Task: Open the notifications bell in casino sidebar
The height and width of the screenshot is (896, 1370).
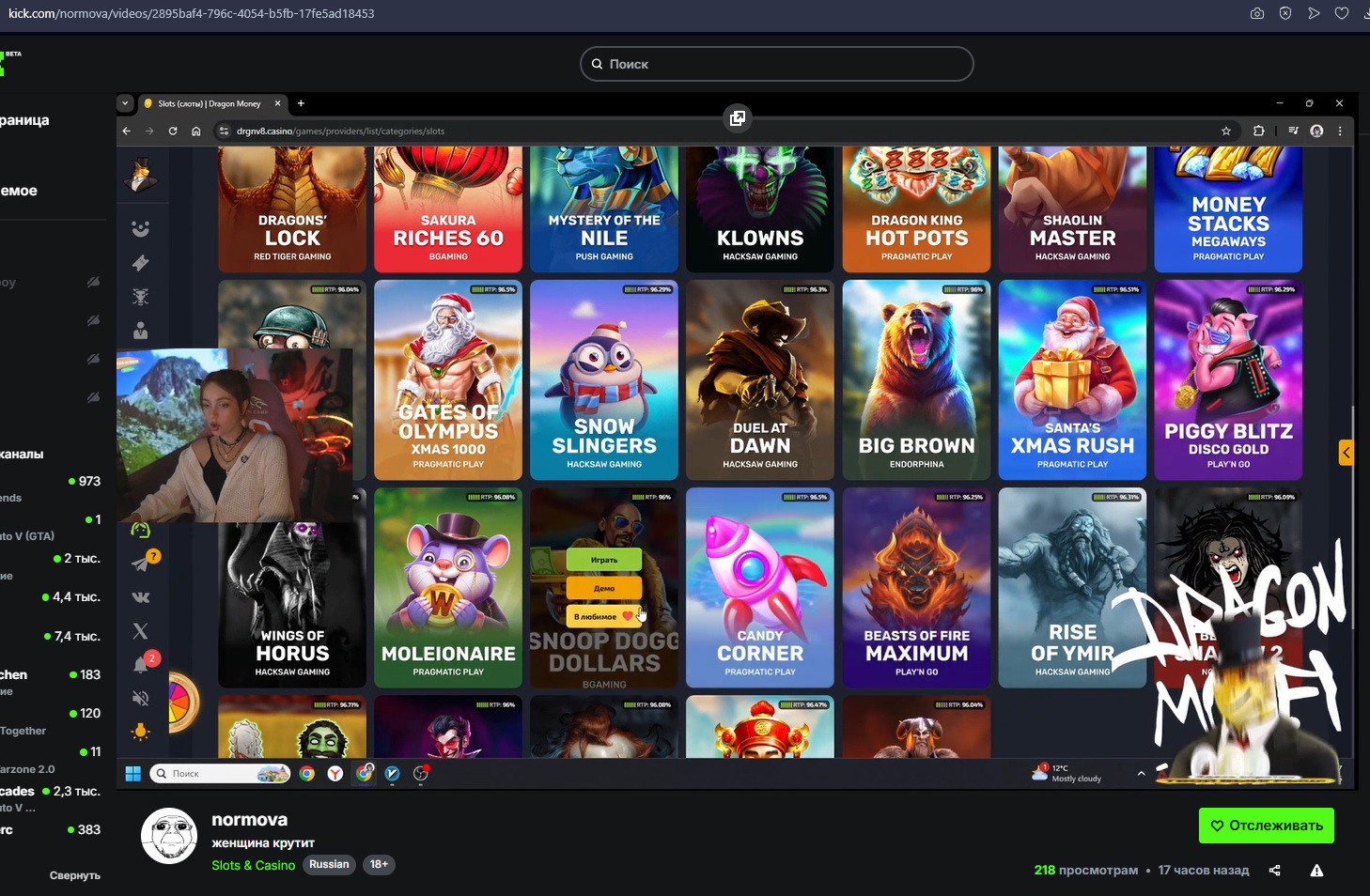Action: click(x=142, y=663)
